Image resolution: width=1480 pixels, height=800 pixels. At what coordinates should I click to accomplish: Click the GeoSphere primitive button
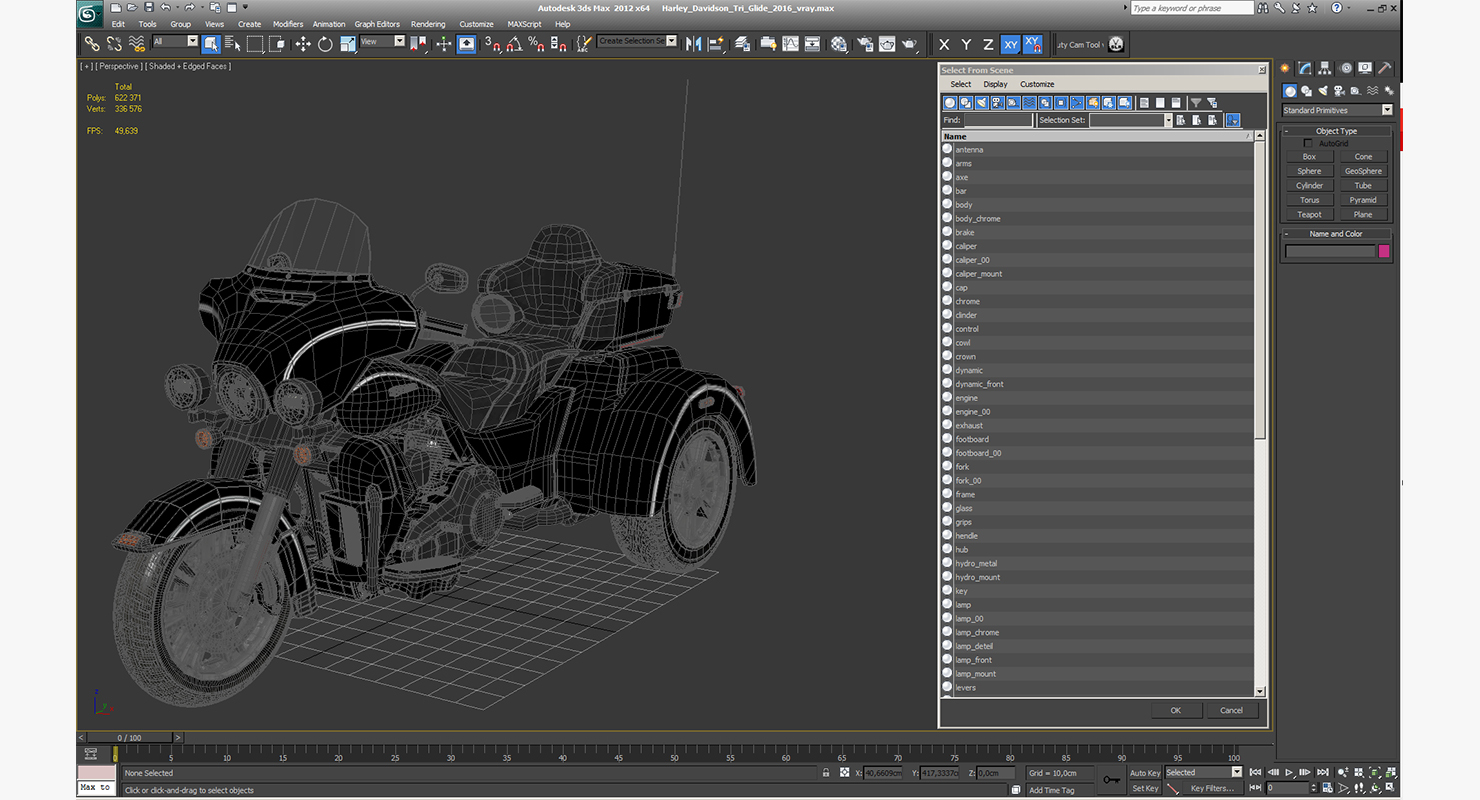(1363, 171)
